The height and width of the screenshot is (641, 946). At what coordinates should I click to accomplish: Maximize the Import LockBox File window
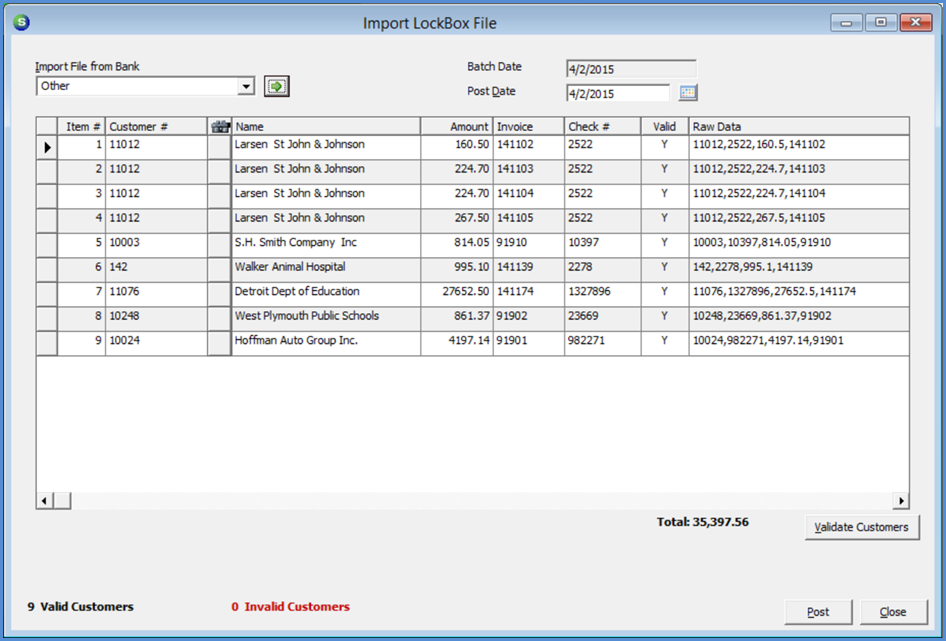coord(881,22)
